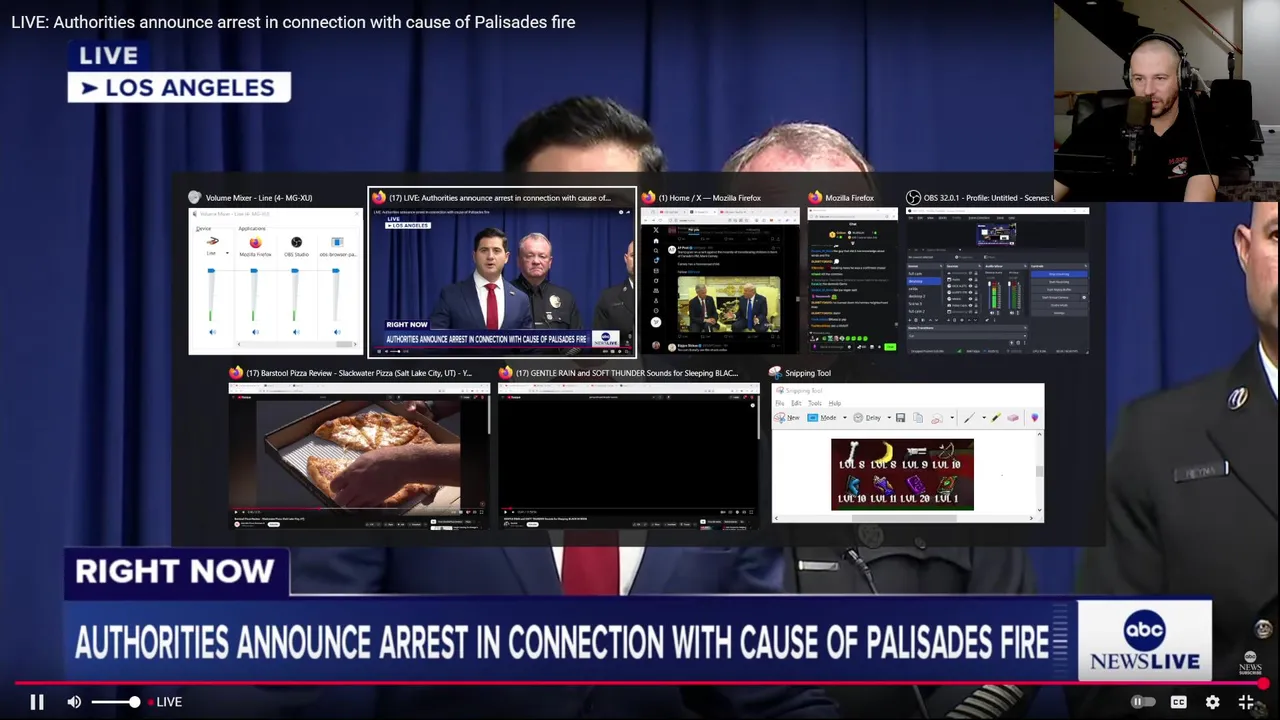Click the red video progress bar
Viewport: 1280px width, 720px height.
click(640, 684)
